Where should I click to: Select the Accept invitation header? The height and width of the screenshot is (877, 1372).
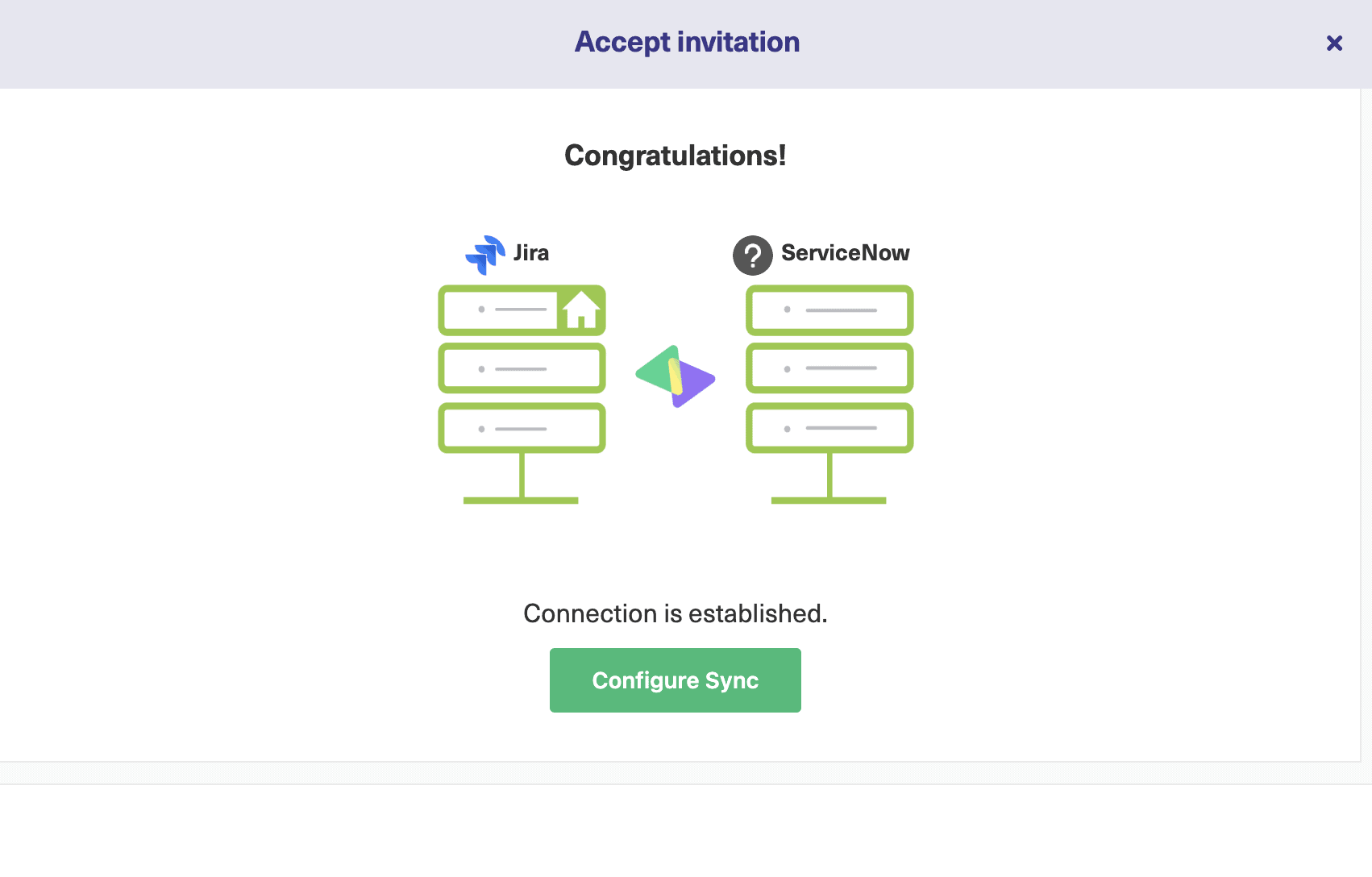[x=686, y=41]
